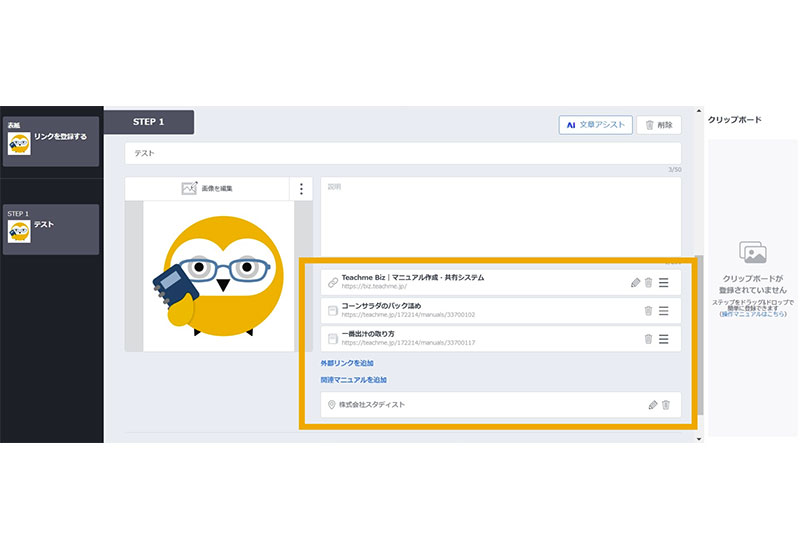800x550 pixels.
Task: Click pencil edit icon on Teachme Biz link
Action: [x=635, y=283]
